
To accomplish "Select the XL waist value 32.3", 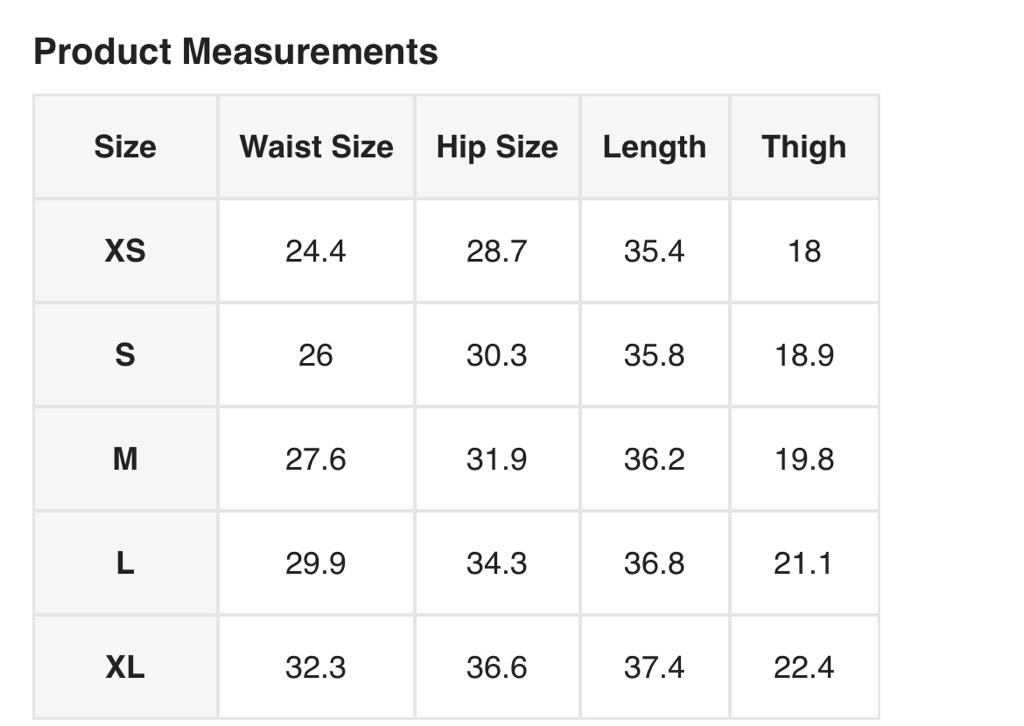I will point(316,667).
